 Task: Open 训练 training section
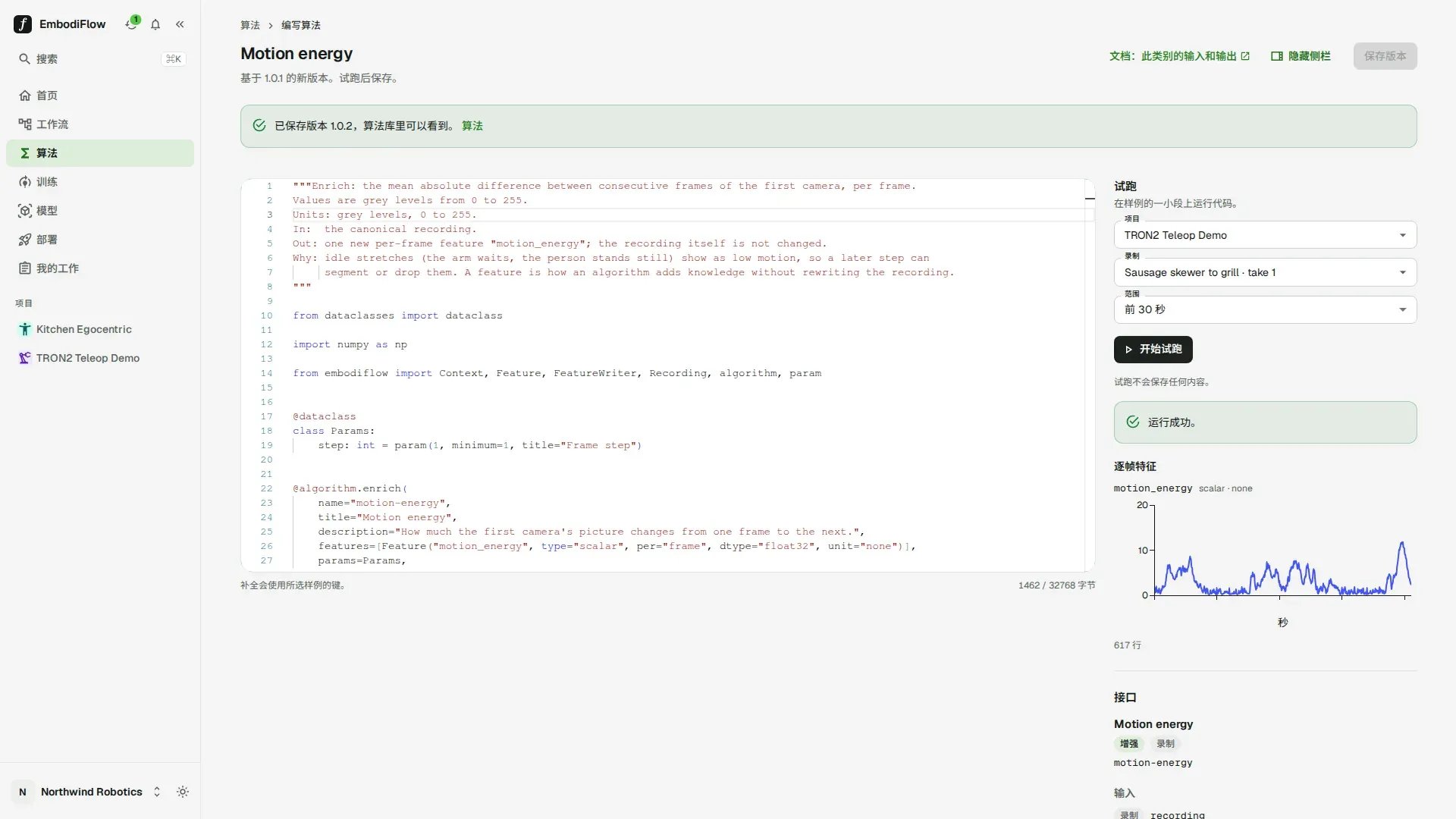click(x=100, y=182)
